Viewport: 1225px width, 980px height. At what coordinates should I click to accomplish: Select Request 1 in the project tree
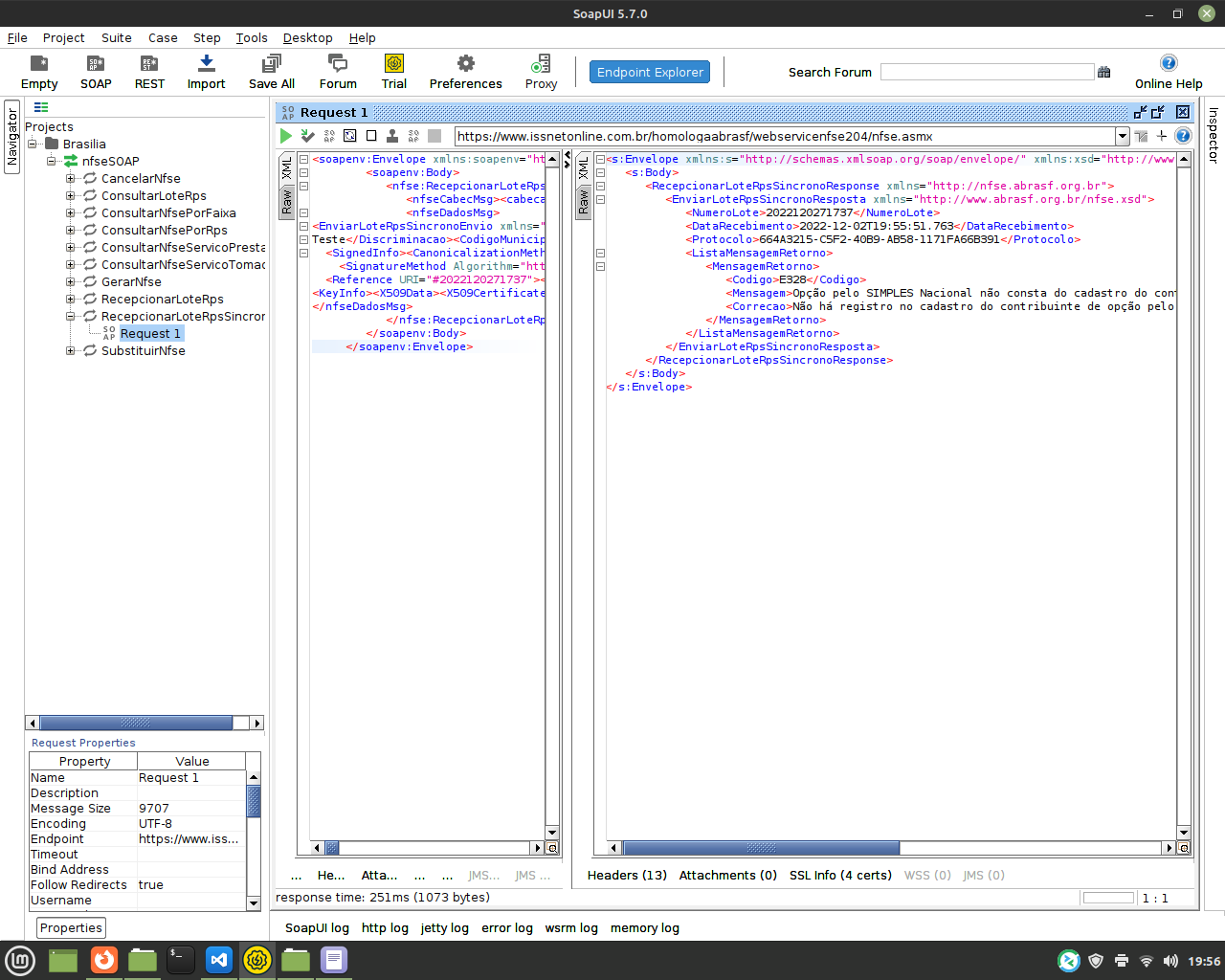click(150, 333)
